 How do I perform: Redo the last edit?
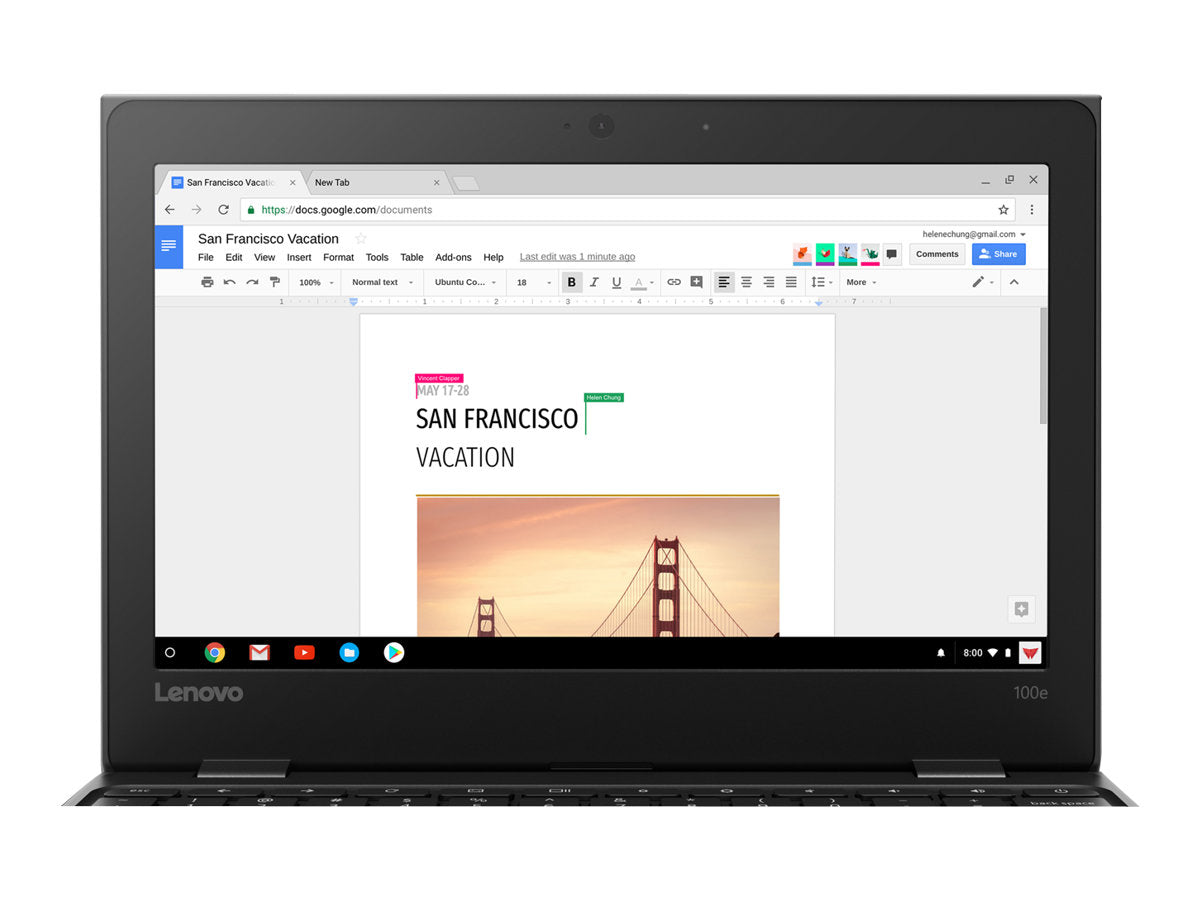[x=251, y=282]
